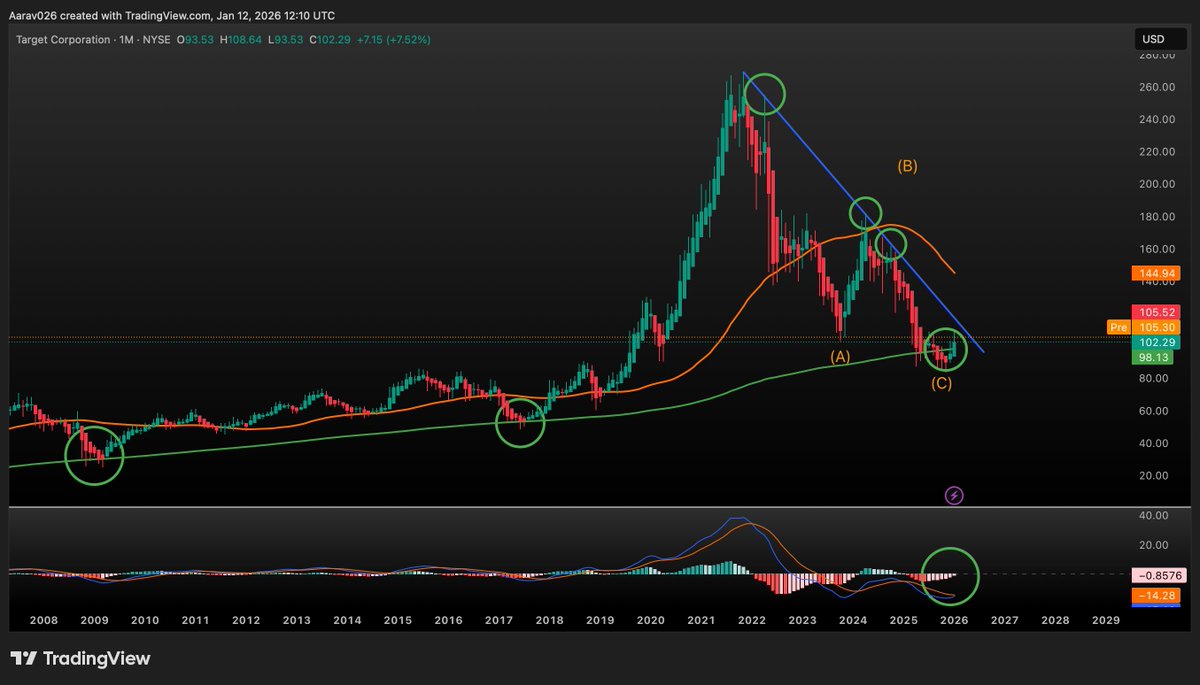Click the Aarav026 TradingView attribution text
This screenshot has width=1200, height=685.
171,15
